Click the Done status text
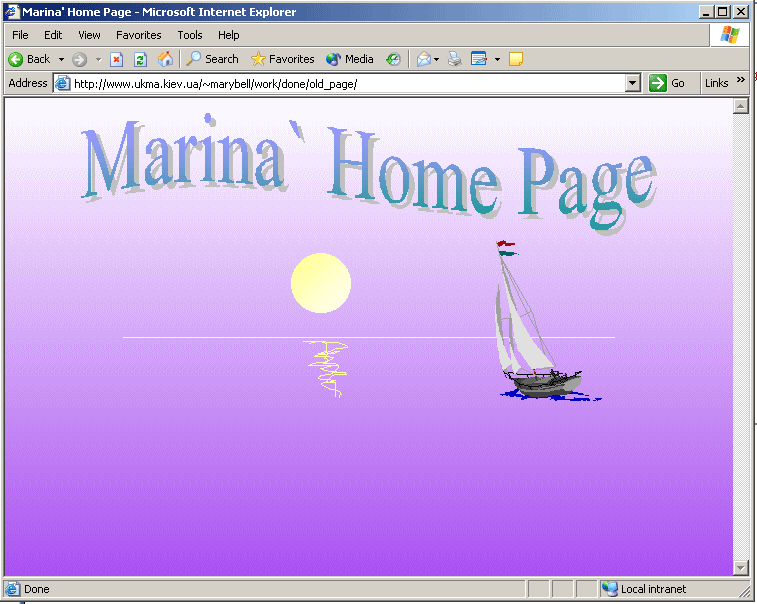This screenshot has height=604, width=757. 37,589
